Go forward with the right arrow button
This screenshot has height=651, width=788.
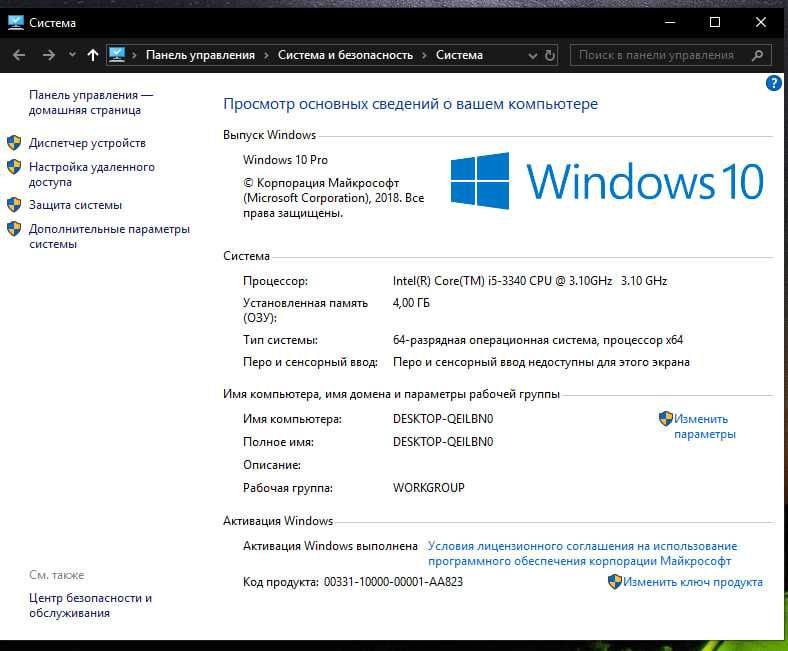coord(49,55)
